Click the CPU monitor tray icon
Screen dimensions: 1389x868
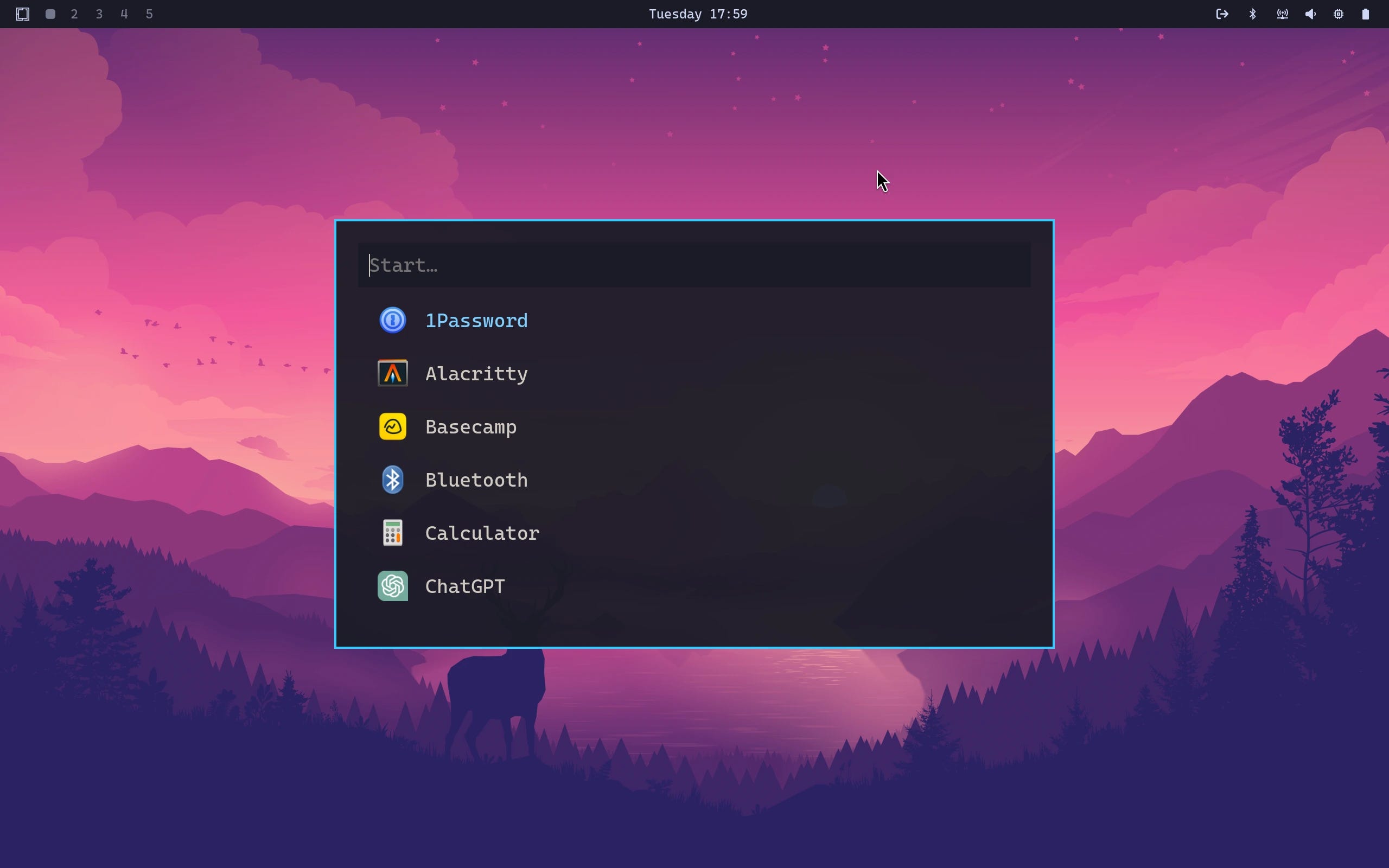point(1338,14)
